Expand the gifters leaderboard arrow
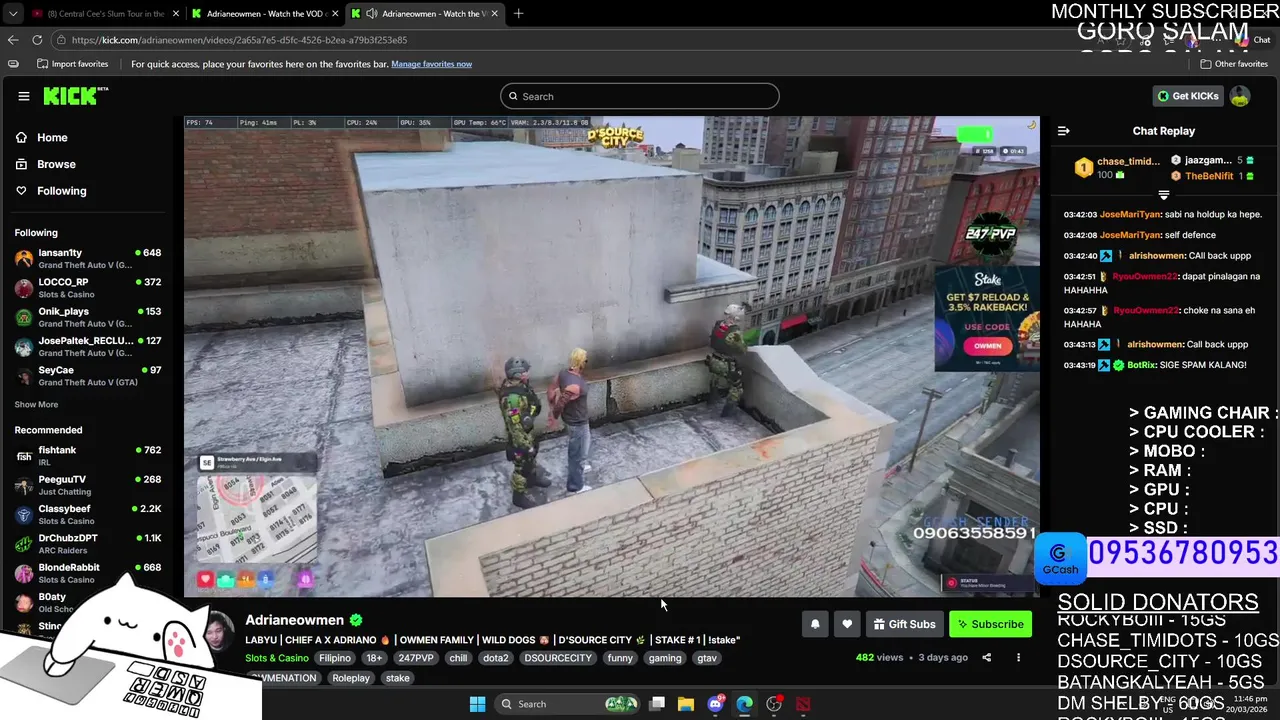1280x720 pixels. [1164, 195]
